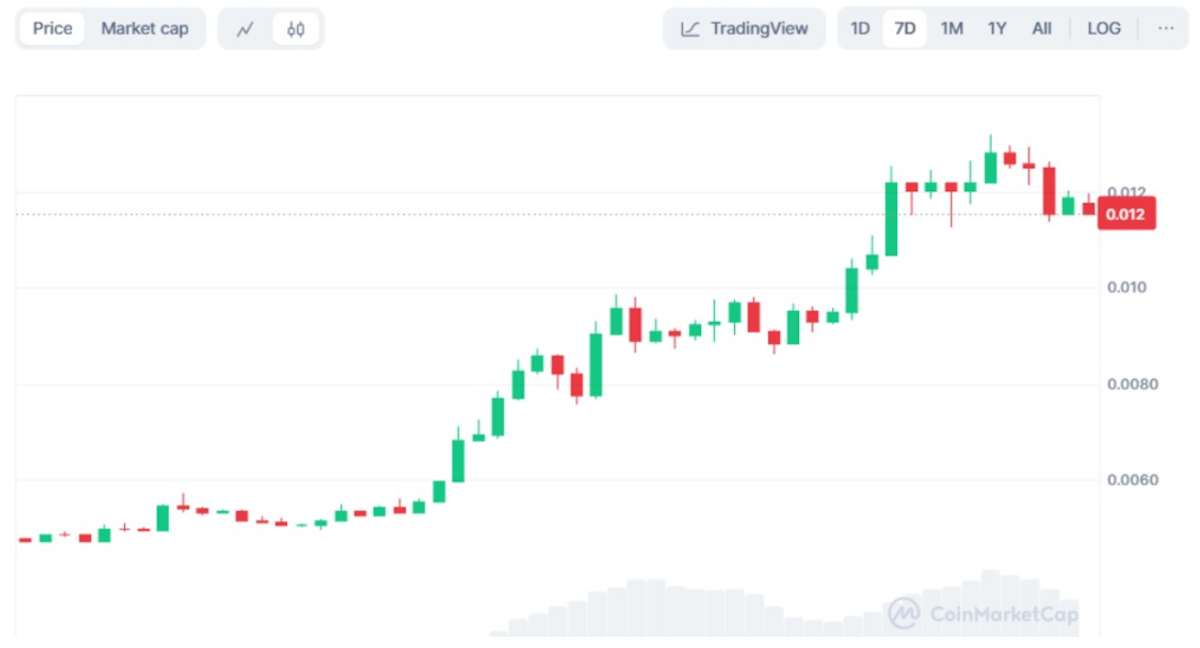Switch to the Market cap tab

pyautogui.click(x=144, y=28)
